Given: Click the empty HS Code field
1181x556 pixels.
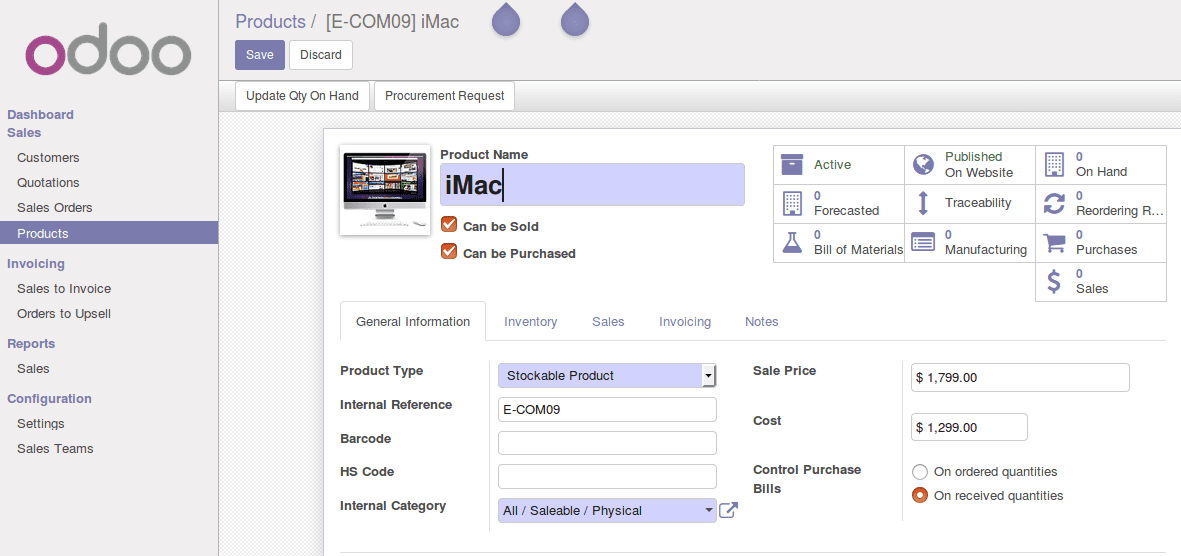Looking at the screenshot, I should click(x=607, y=476).
